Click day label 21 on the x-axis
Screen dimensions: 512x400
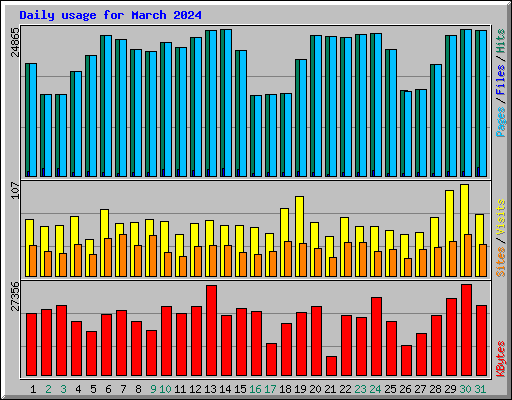click(x=330, y=389)
